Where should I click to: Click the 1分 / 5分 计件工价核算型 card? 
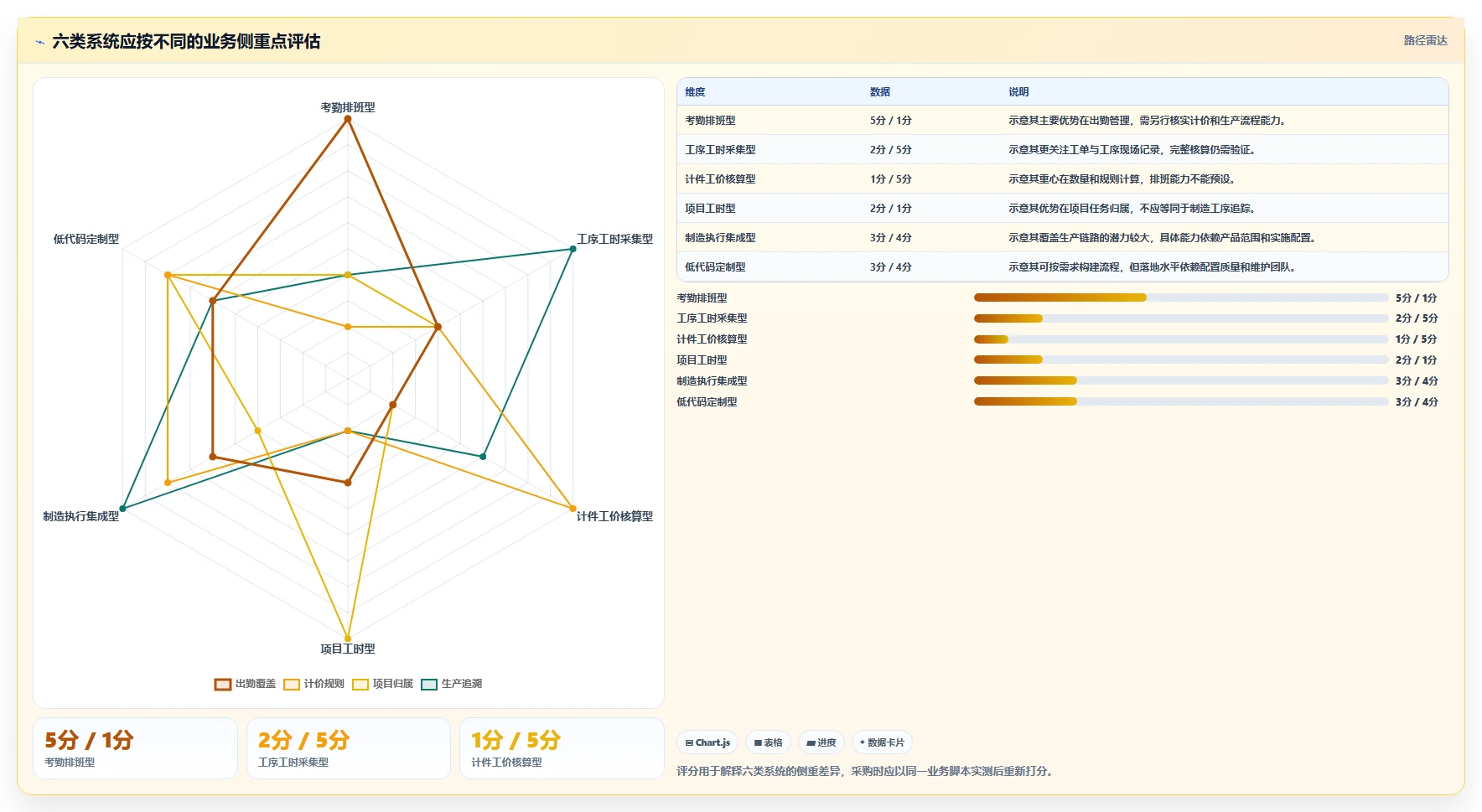pyautogui.click(x=562, y=748)
